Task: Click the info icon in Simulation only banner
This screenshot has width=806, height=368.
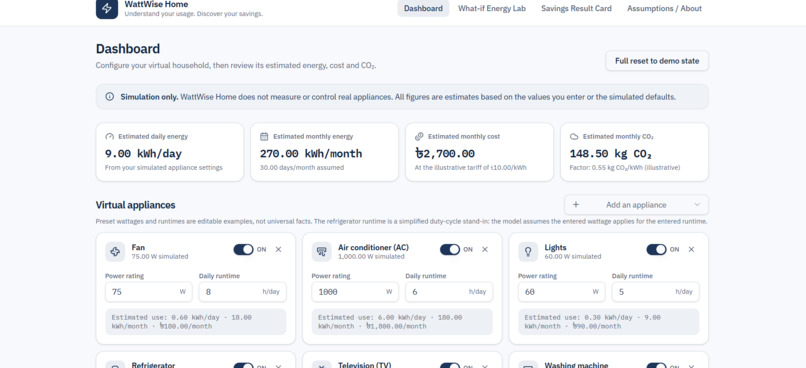Action: click(x=109, y=97)
